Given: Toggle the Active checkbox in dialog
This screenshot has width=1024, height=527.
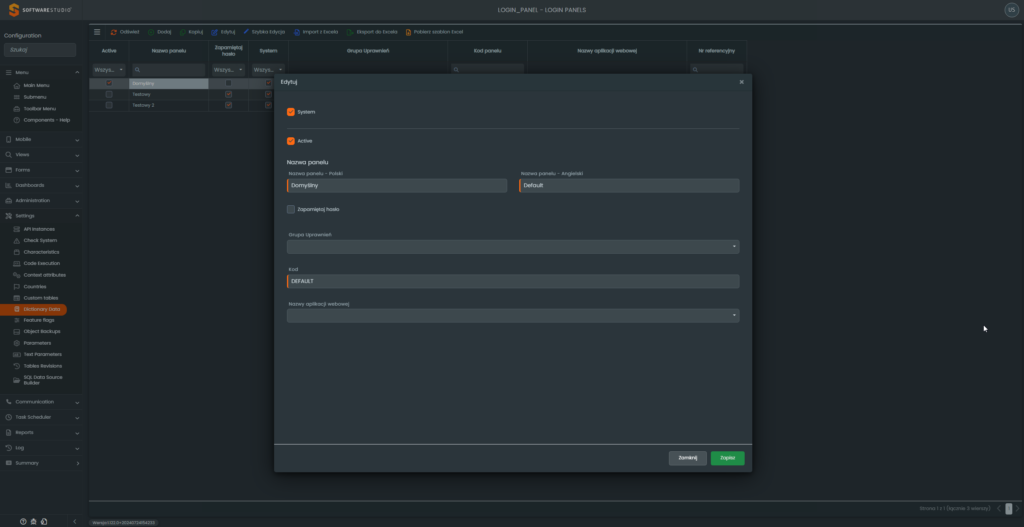Looking at the screenshot, I should tap(291, 141).
